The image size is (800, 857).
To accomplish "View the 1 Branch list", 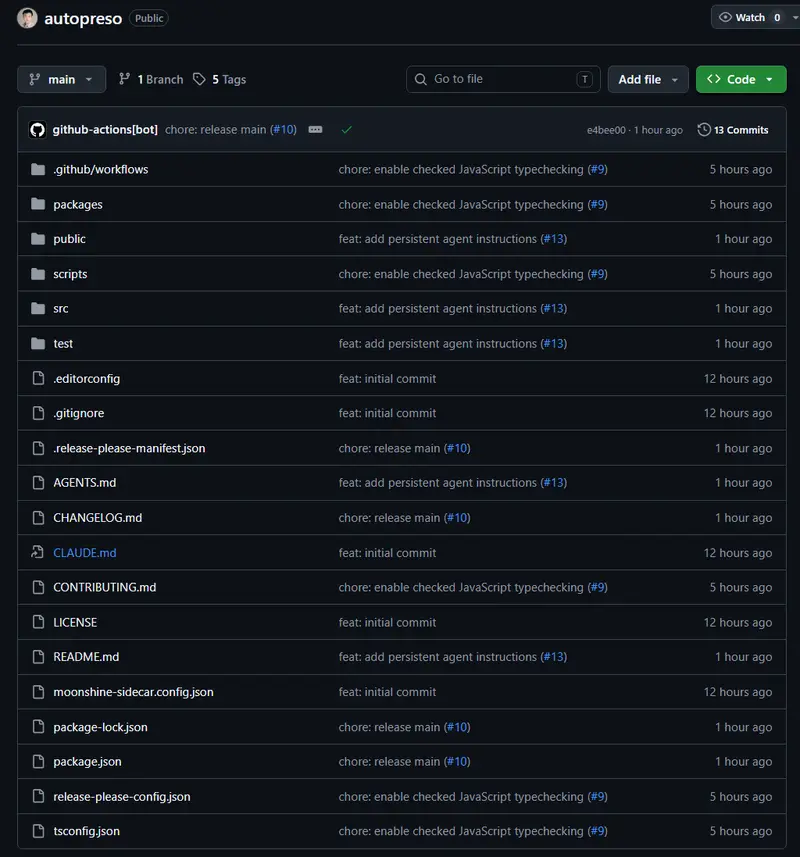I will [151, 79].
